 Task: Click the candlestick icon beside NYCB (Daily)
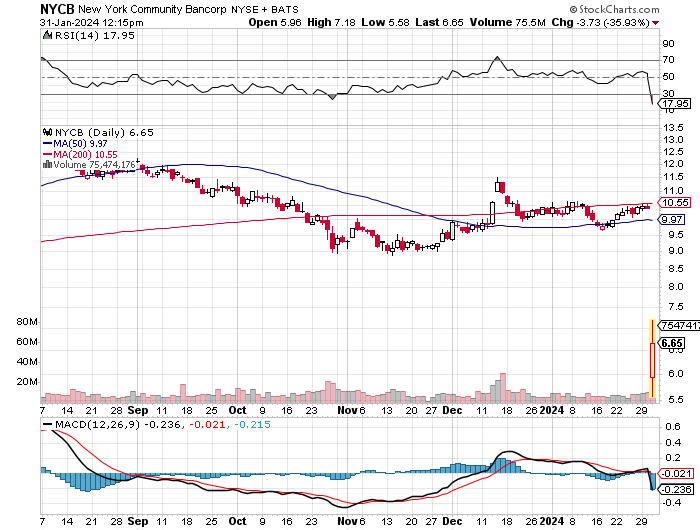tap(47, 132)
